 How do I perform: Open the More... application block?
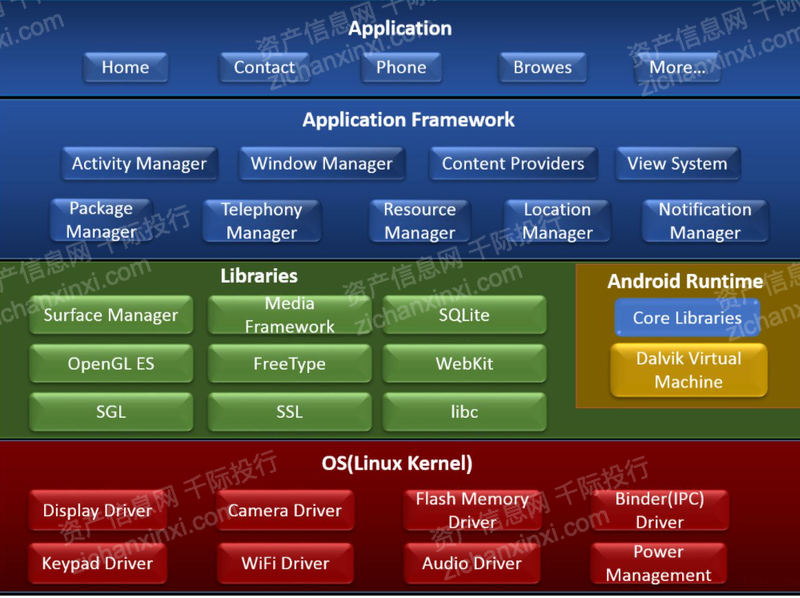pos(677,68)
